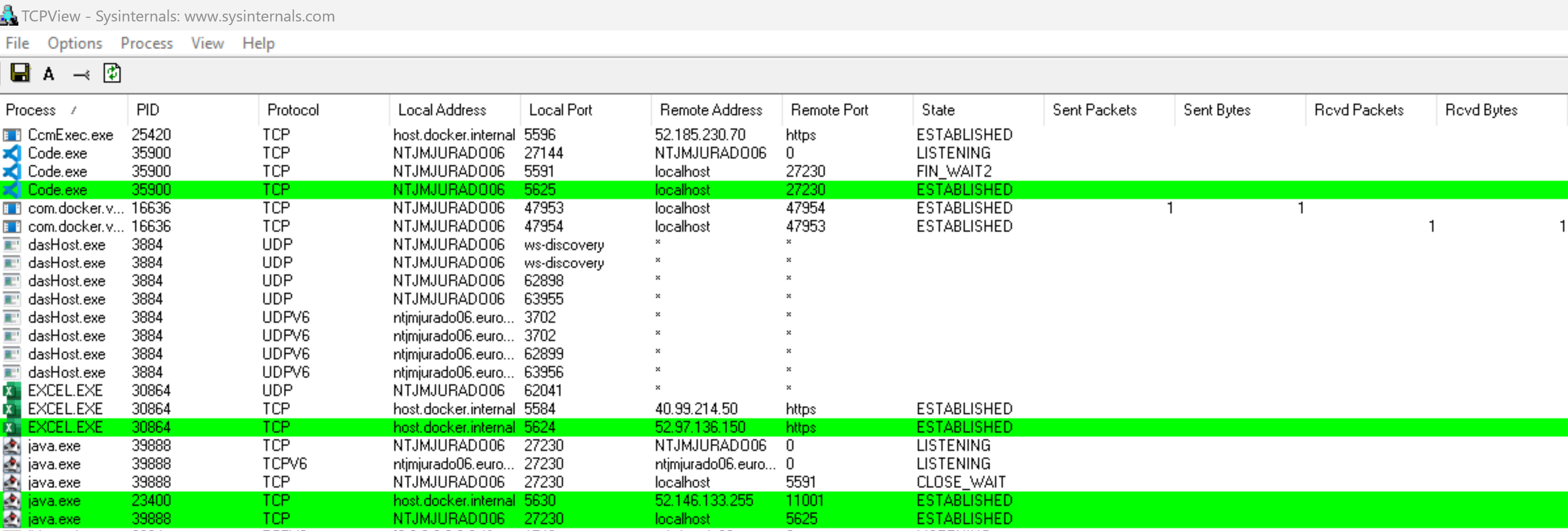Sort by the State column header
The height and width of the screenshot is (531, 1568).
979,110
